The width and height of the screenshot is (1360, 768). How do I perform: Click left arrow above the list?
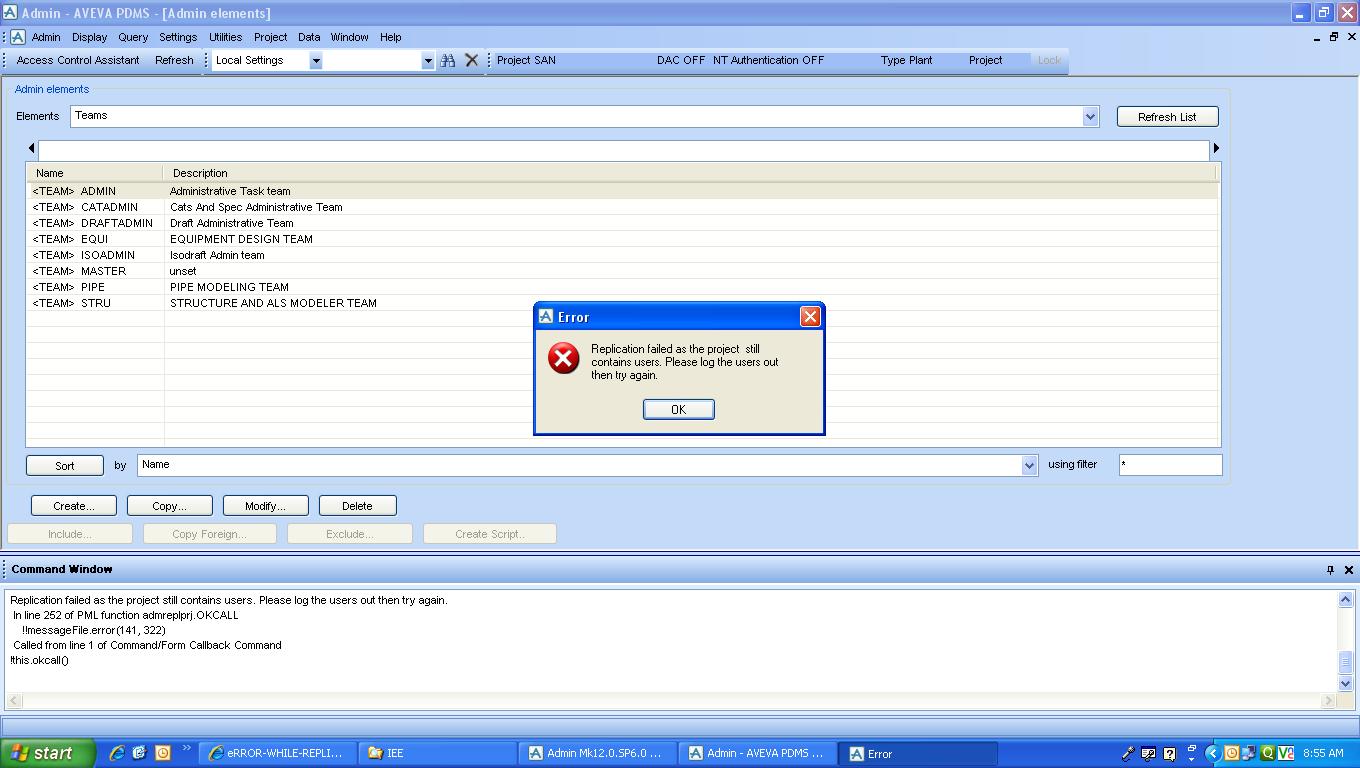pyautogui.click(x=31, y=148)
